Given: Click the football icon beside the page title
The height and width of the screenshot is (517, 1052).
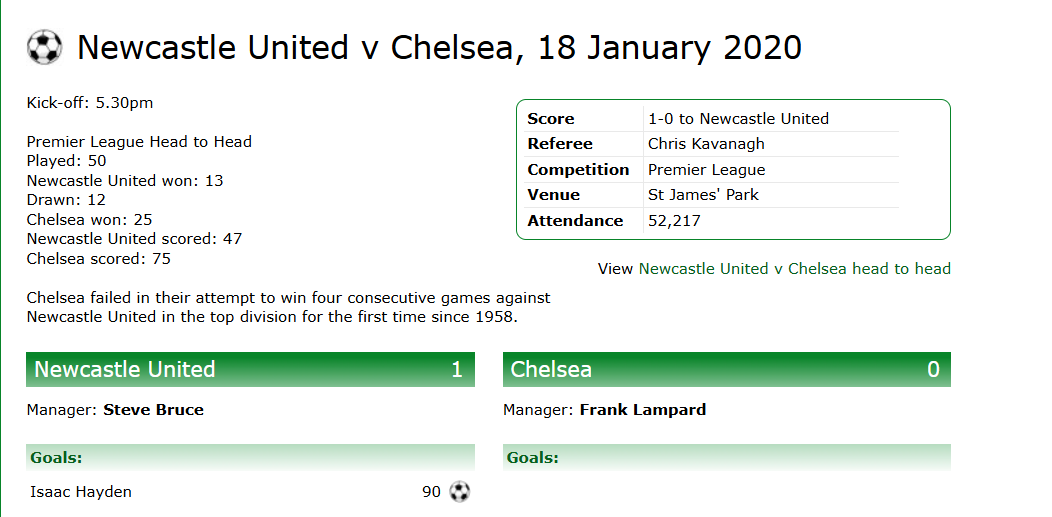Looking at the screenshot, I should (44, 47).
